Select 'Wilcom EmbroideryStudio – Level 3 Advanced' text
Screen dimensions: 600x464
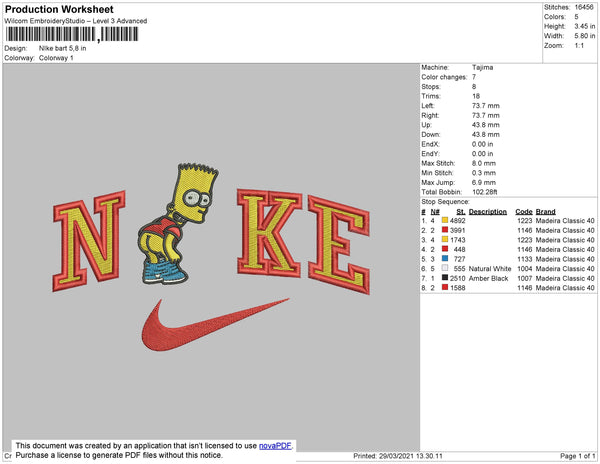coord(76,21)
